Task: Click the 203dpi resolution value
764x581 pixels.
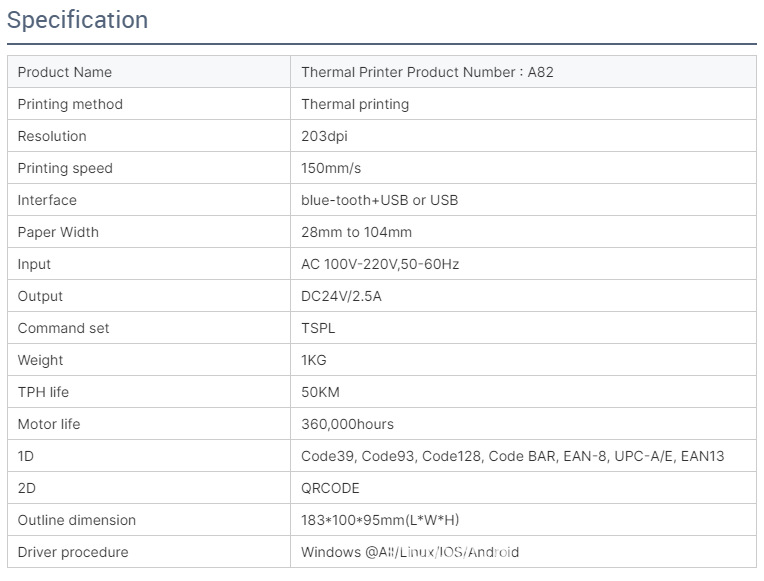Action: (x=324, y=136)
